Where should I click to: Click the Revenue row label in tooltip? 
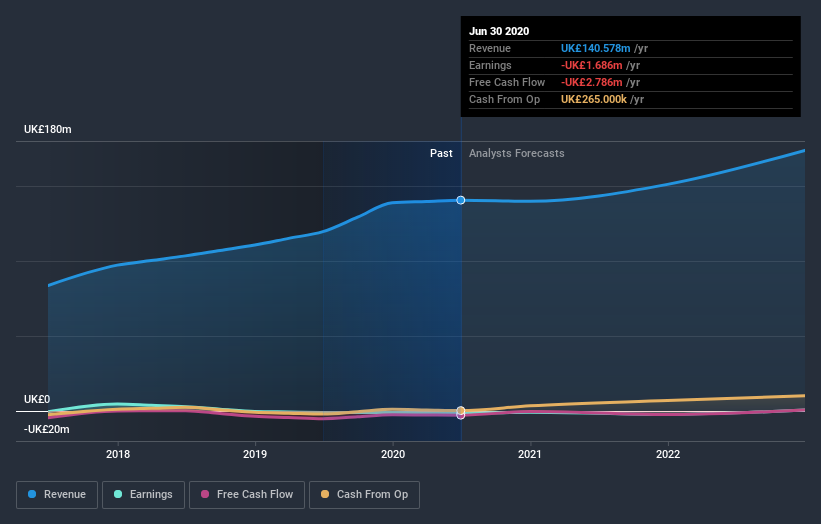coord(490,48)
